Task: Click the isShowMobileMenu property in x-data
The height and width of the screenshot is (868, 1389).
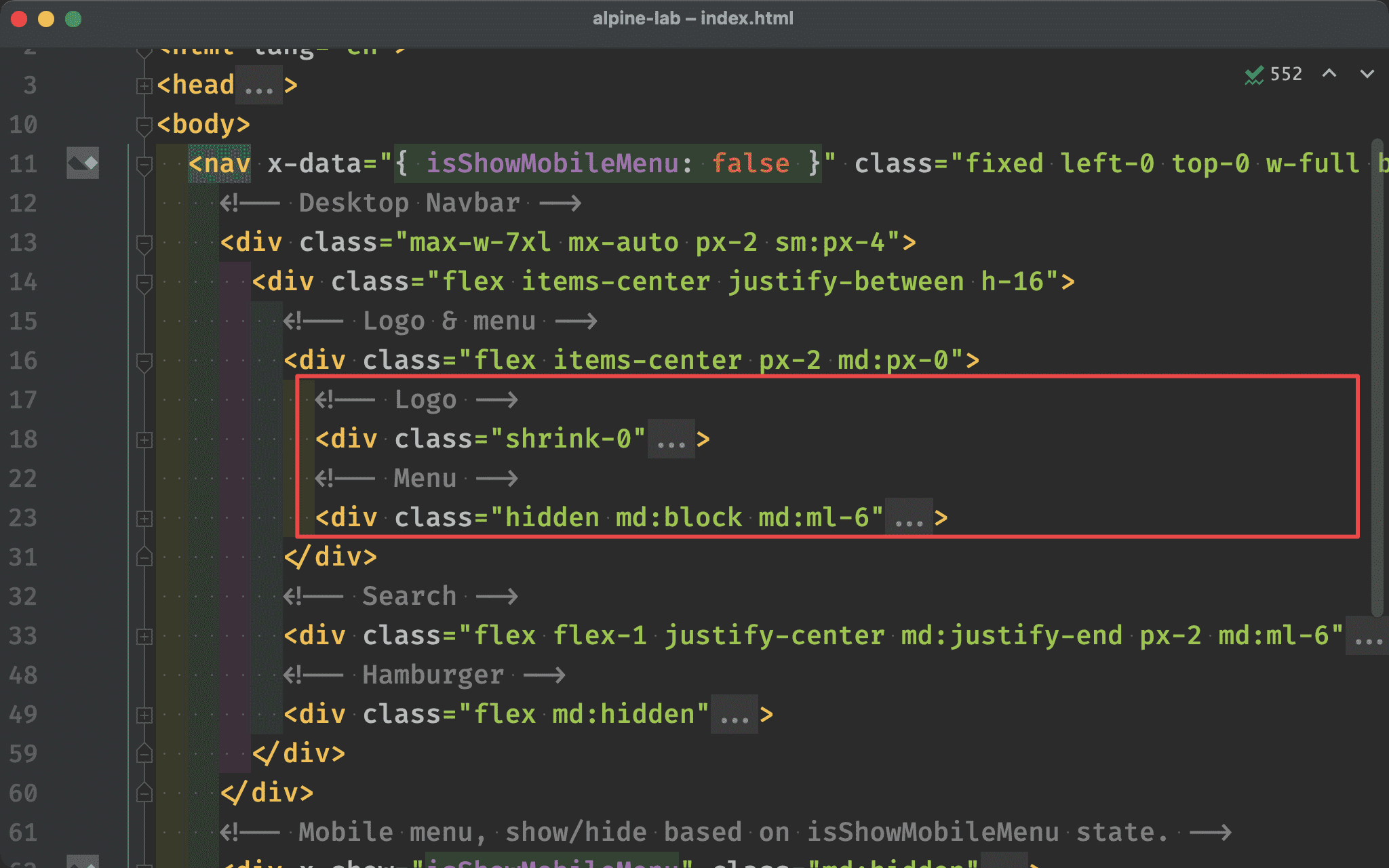Action: (x=552, y=163)
